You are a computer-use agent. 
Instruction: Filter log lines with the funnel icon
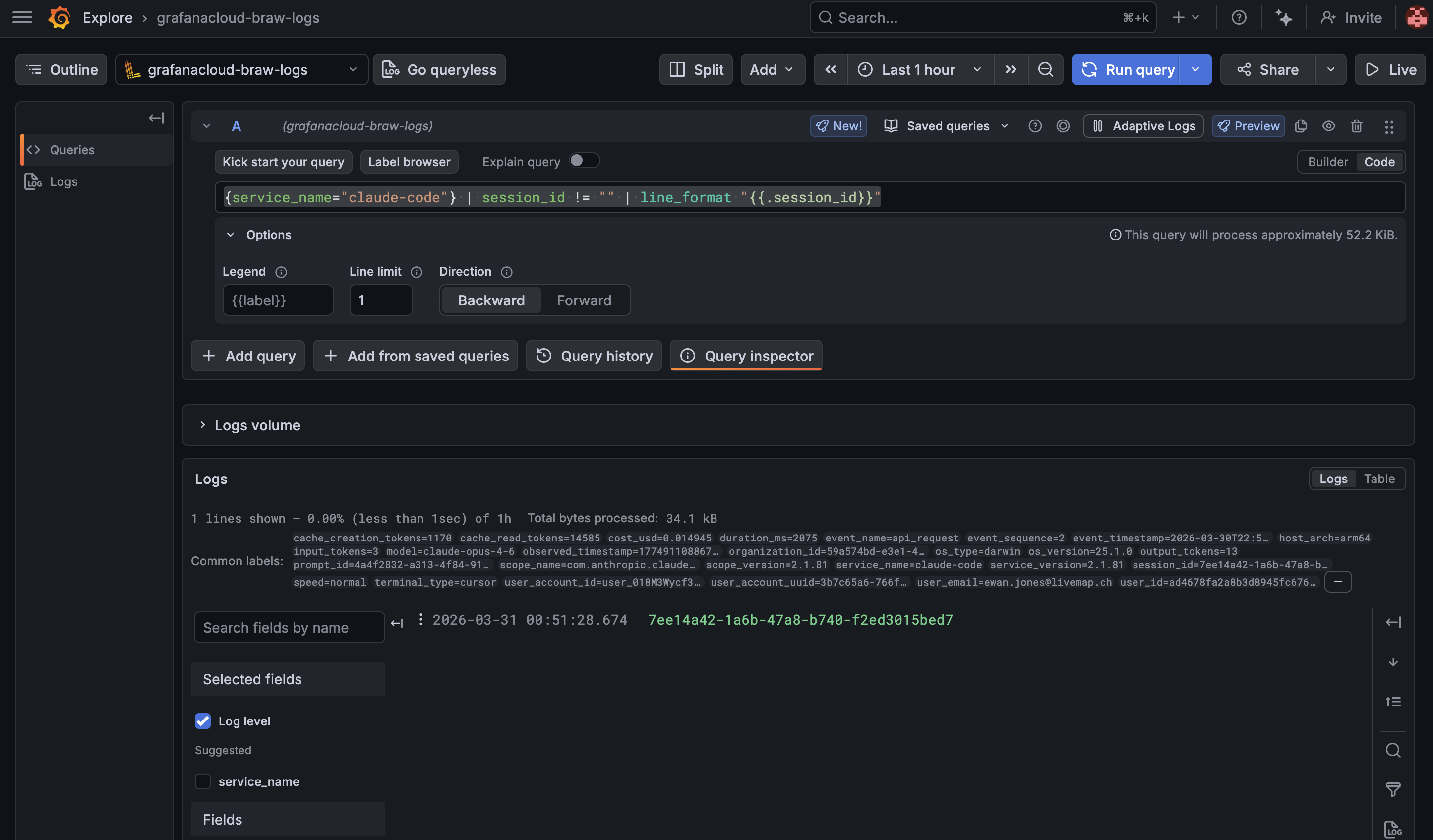click(x=1393, y=790)
